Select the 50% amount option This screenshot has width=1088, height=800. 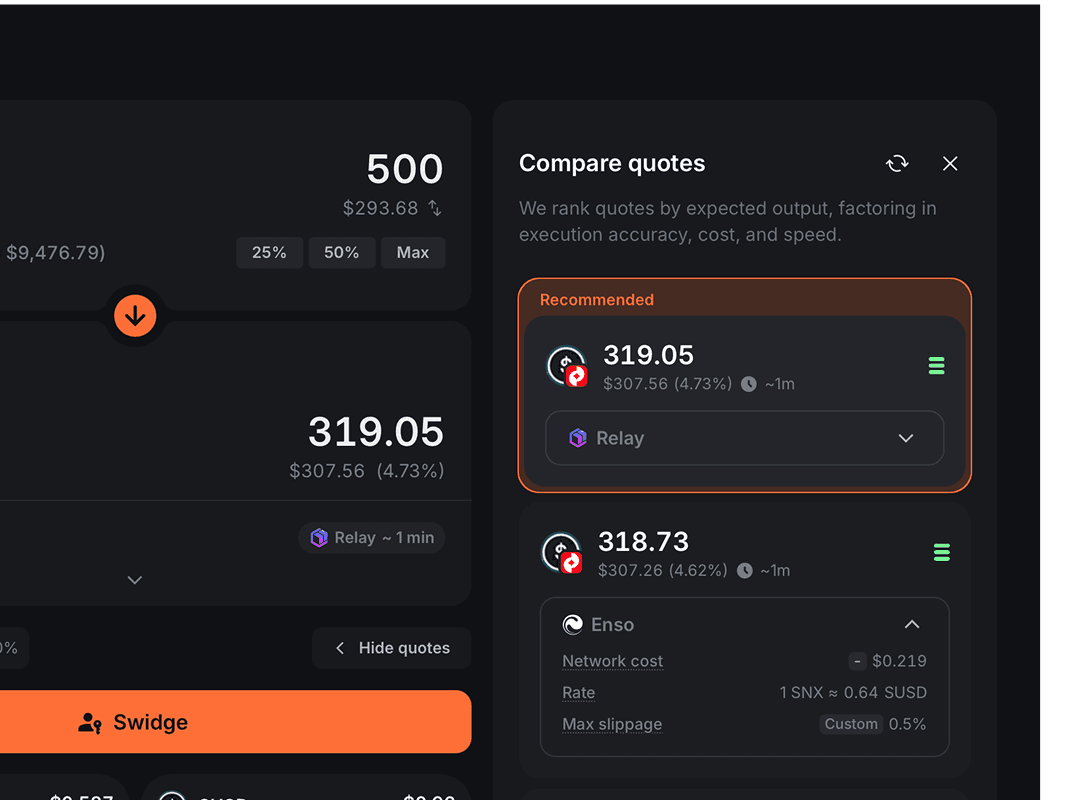341,252
